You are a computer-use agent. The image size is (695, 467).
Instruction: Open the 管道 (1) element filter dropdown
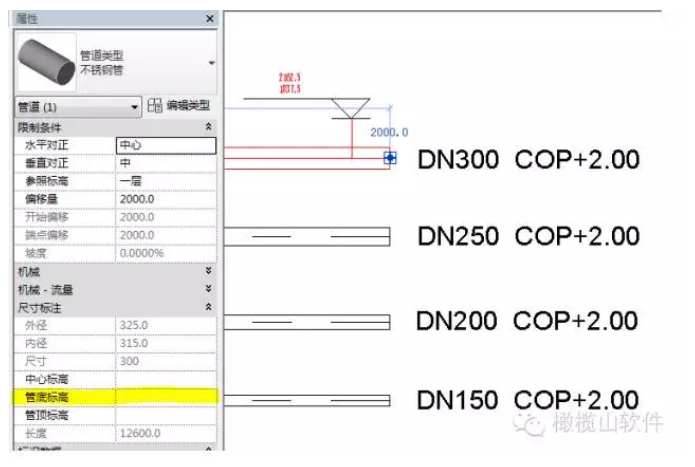coord(135,106)
